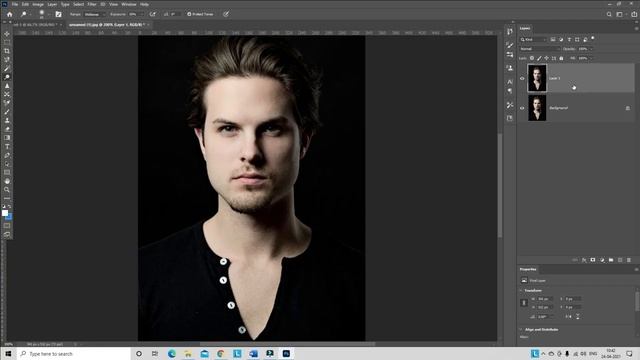The image size is (640, 360).
Task: Open search icon at top right
Action: point(609,14)
